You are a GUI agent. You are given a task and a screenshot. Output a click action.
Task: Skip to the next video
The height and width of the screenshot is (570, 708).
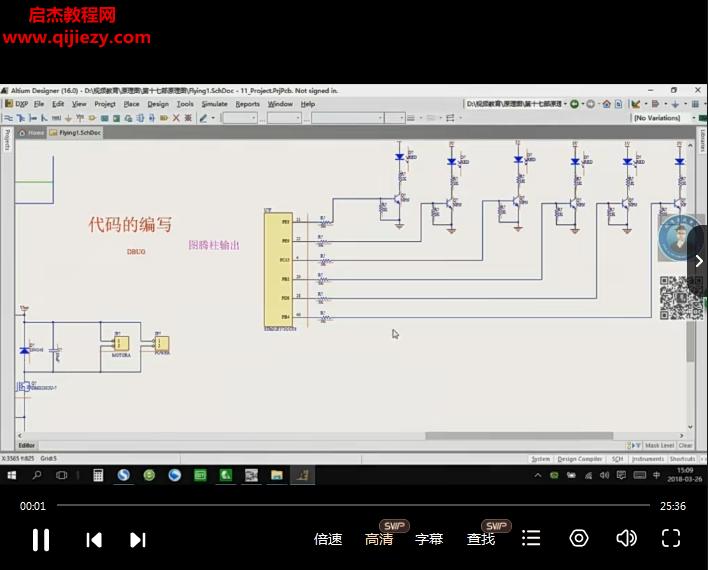pos(138,540)
